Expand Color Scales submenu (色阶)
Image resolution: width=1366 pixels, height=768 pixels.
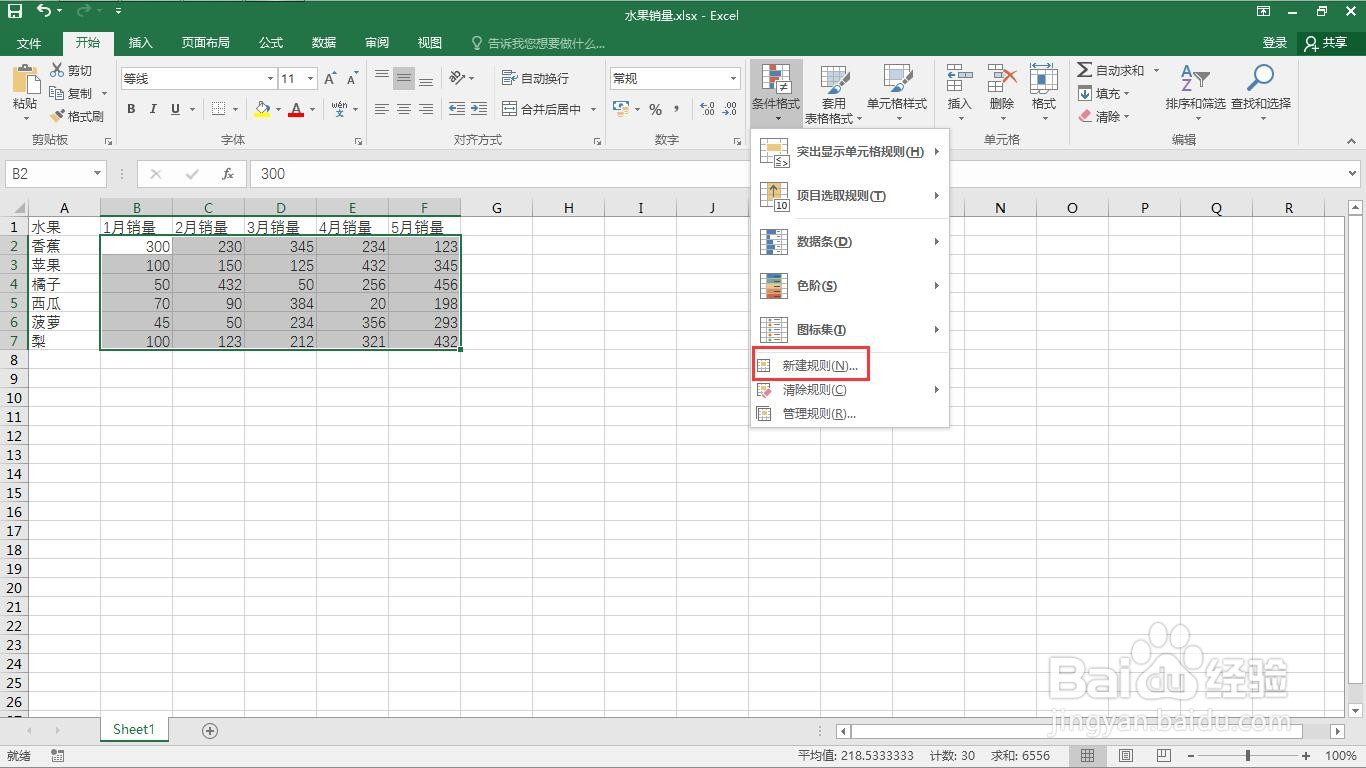click(850, 286)
